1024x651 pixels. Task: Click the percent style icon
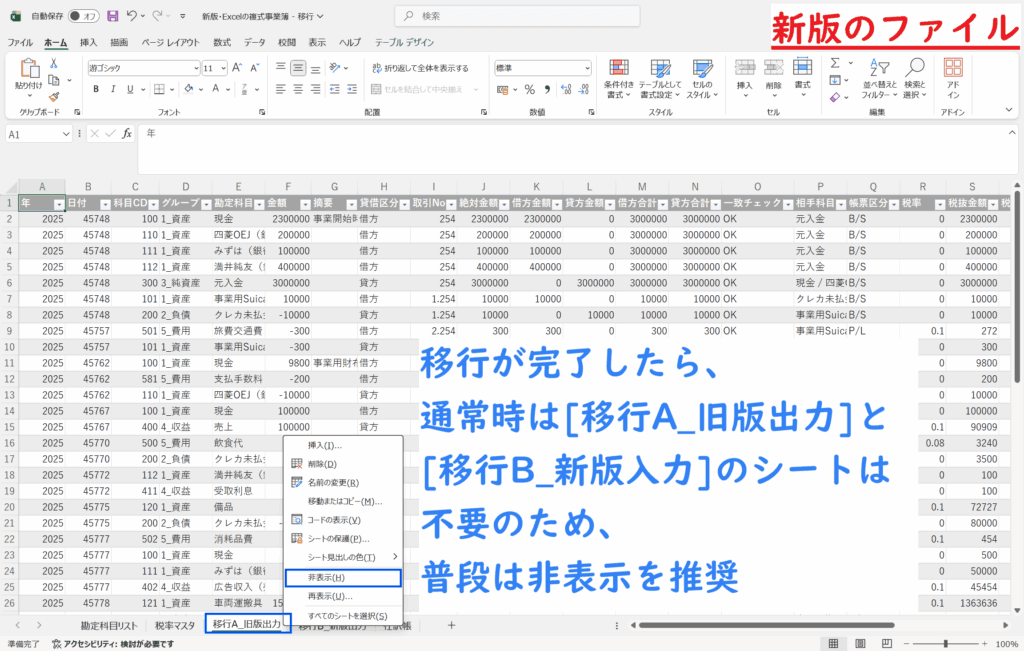530,89
